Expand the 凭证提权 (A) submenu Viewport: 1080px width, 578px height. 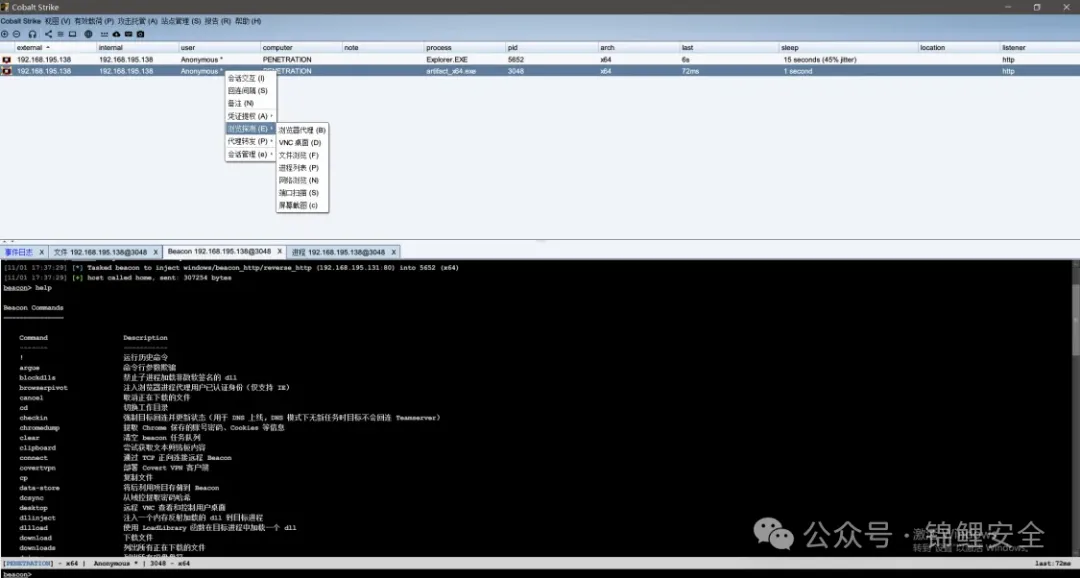coord(249,116)
